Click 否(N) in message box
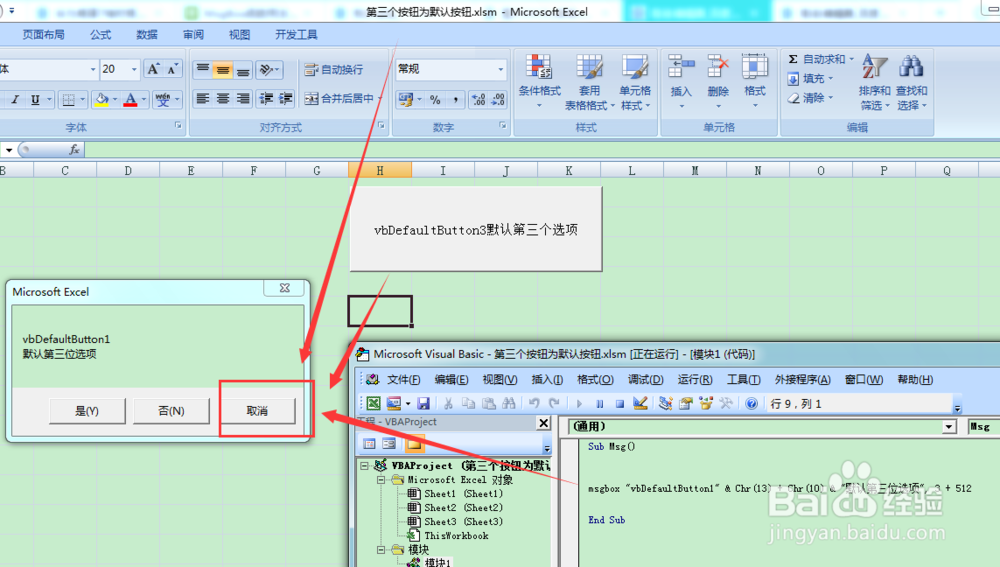1000x567 pixels. [172, 411]
